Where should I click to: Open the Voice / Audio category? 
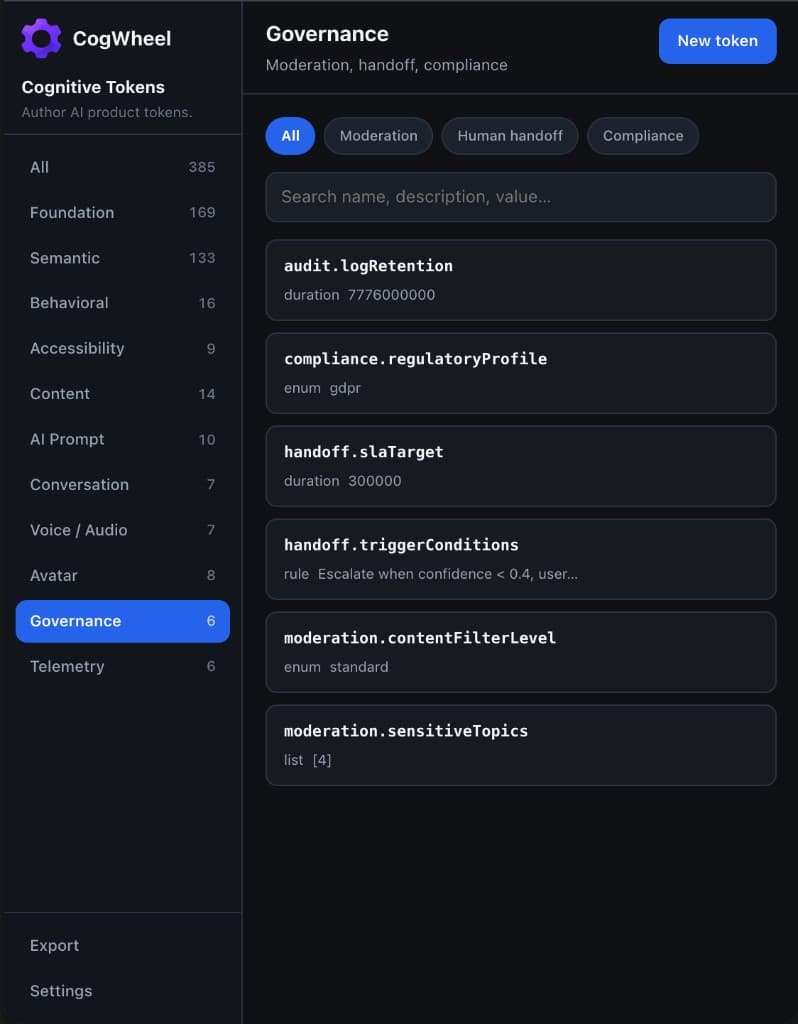pyautogui.click(x=122, y=530)
